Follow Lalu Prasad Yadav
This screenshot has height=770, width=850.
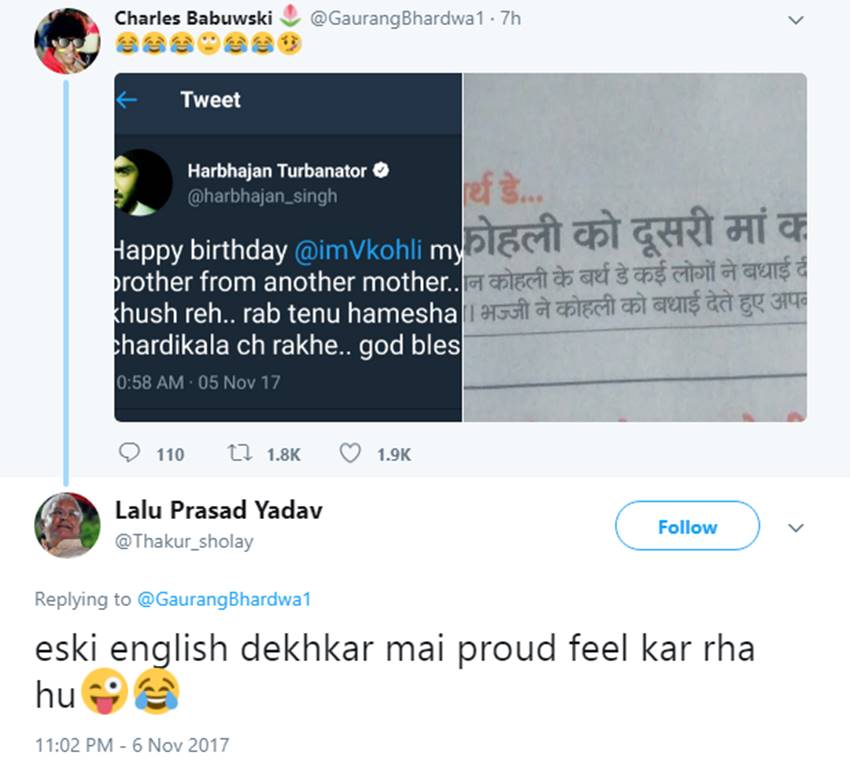tap(687, 526)
